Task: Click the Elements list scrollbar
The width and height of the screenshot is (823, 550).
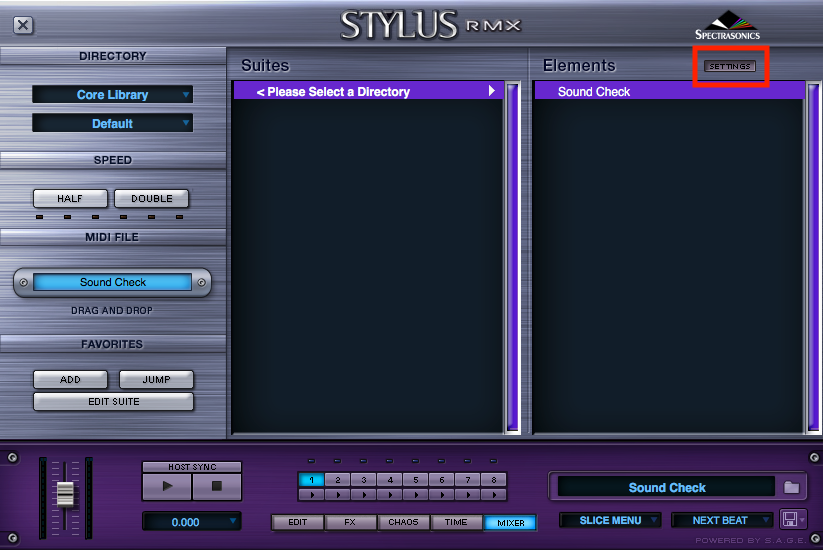Action: pyautogui.click(x=814, y=257)
